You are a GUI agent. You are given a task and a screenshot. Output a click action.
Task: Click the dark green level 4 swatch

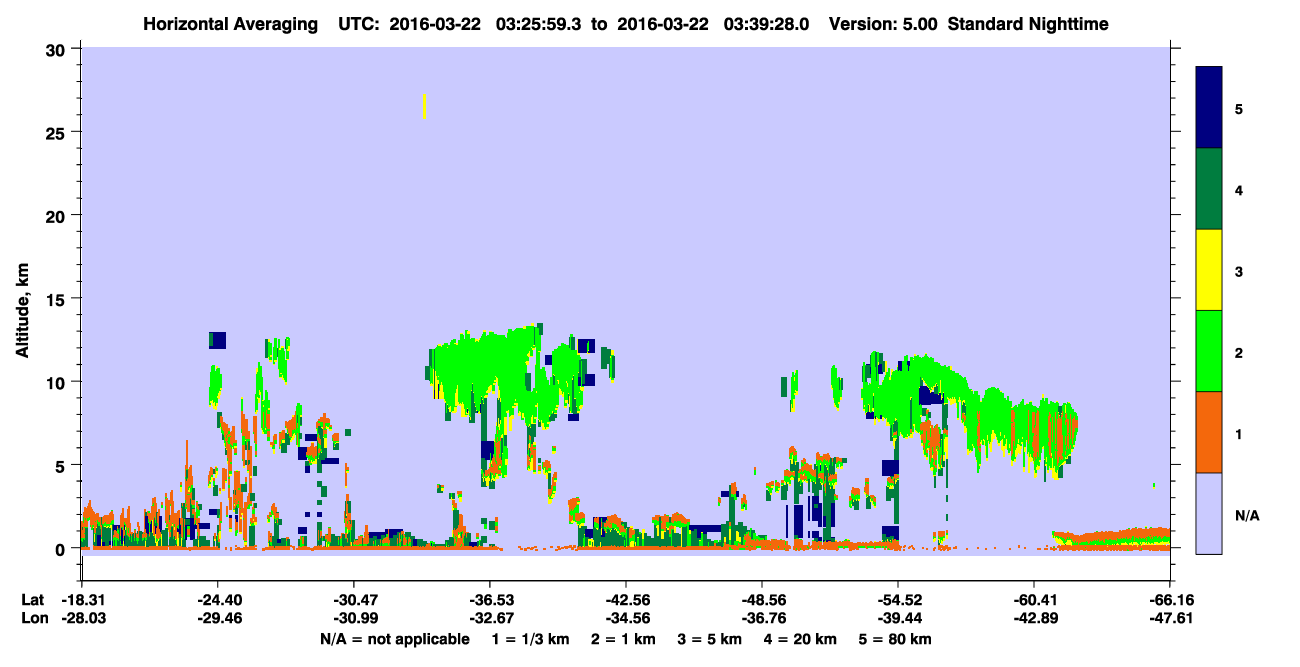click(x=1209, y=189)
